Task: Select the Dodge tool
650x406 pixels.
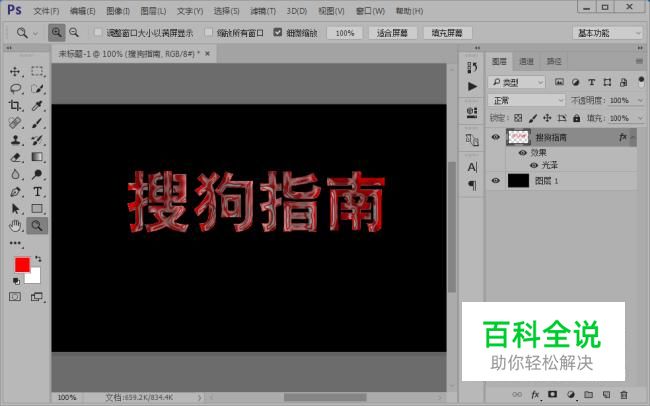Action: 37,174
